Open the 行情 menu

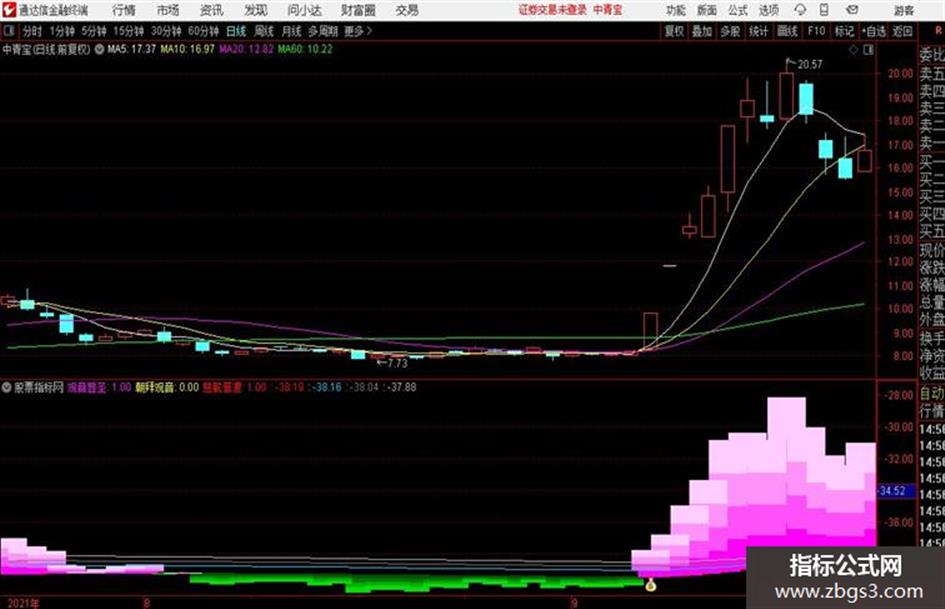(x=124, y=10)
